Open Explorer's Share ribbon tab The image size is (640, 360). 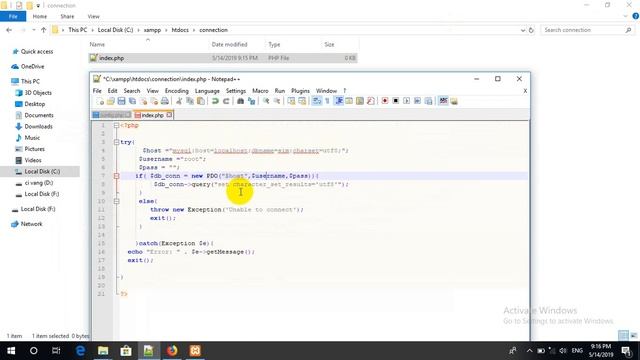[67, 16]
